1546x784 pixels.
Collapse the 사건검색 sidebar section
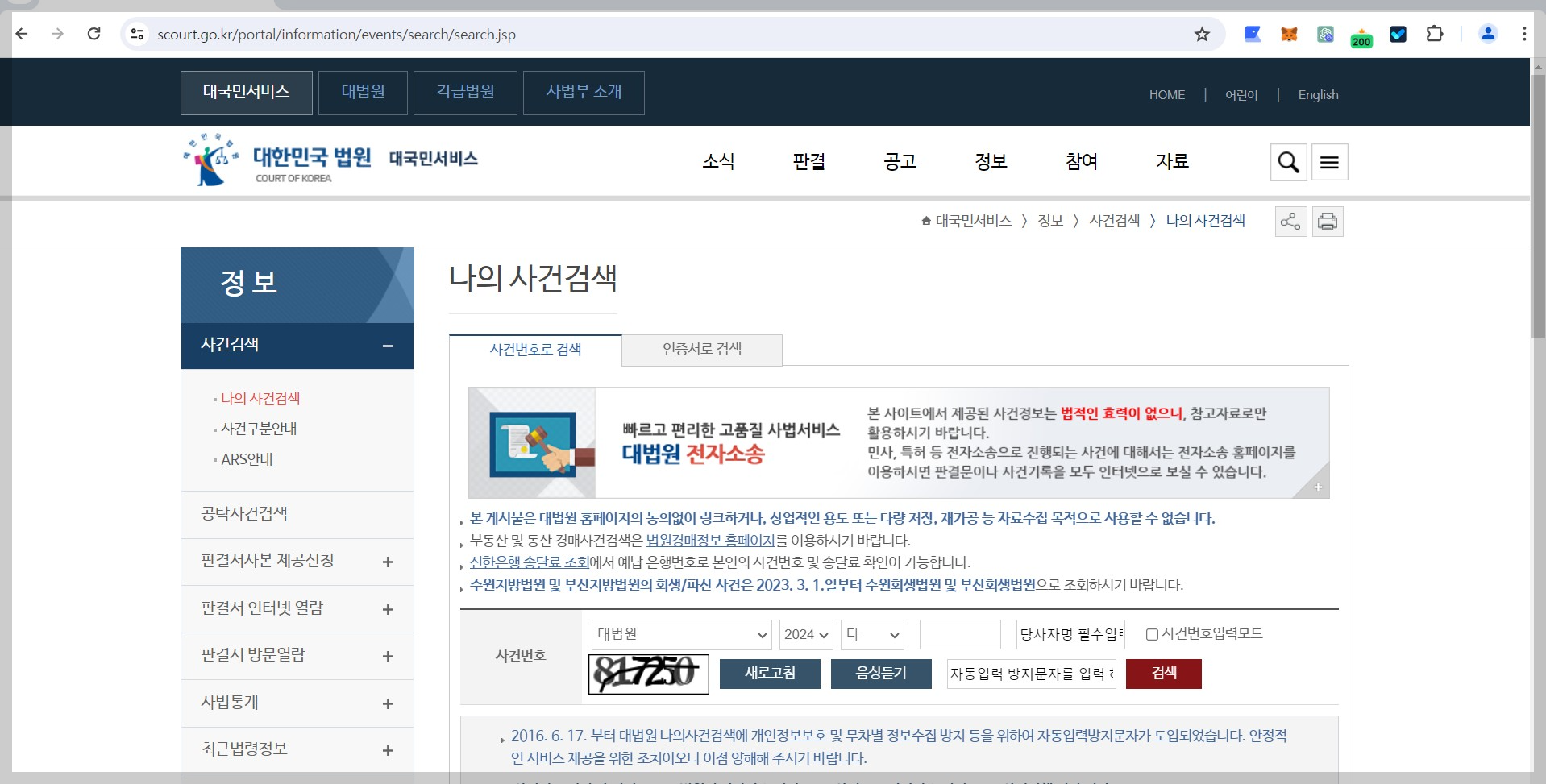(388, 346)
